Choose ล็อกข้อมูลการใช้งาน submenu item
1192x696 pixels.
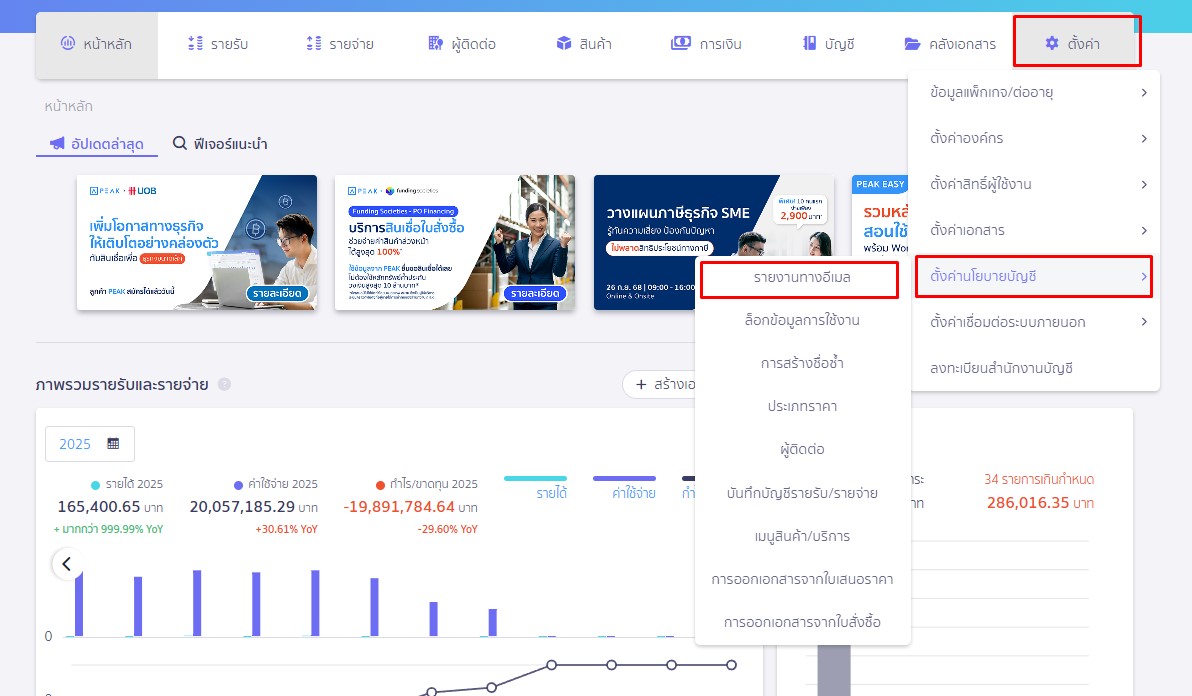802,321
